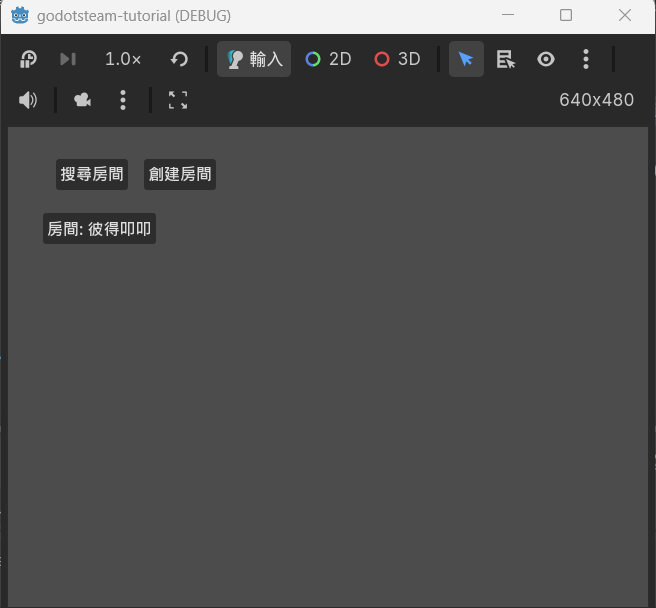Open camera options three-dot menu
The width and height of the screenshot is (656, 608).
(x=123, y=100)
